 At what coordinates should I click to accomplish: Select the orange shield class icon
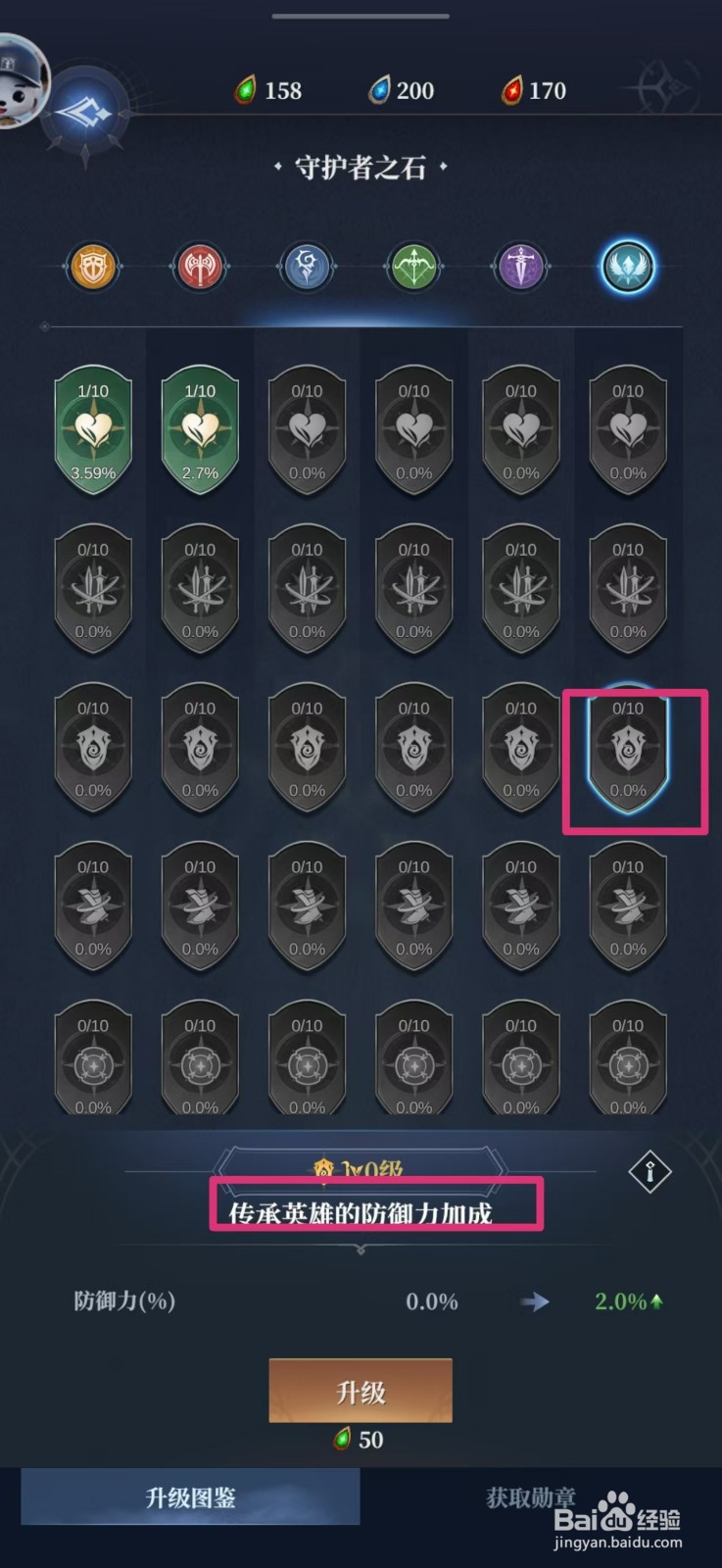click(x=93, y=267)
